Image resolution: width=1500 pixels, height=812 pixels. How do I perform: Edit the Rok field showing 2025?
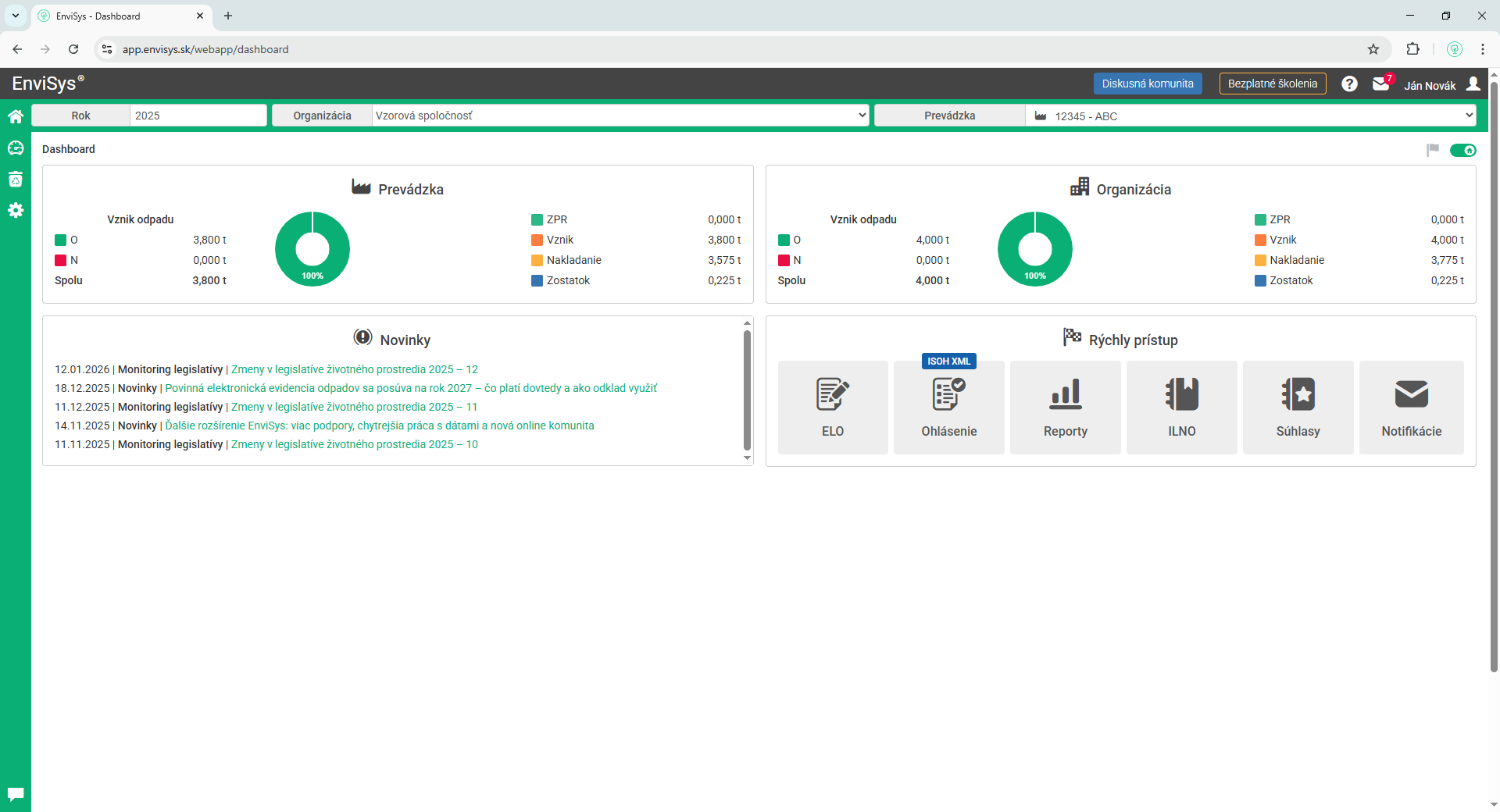[x=198, y=115]
